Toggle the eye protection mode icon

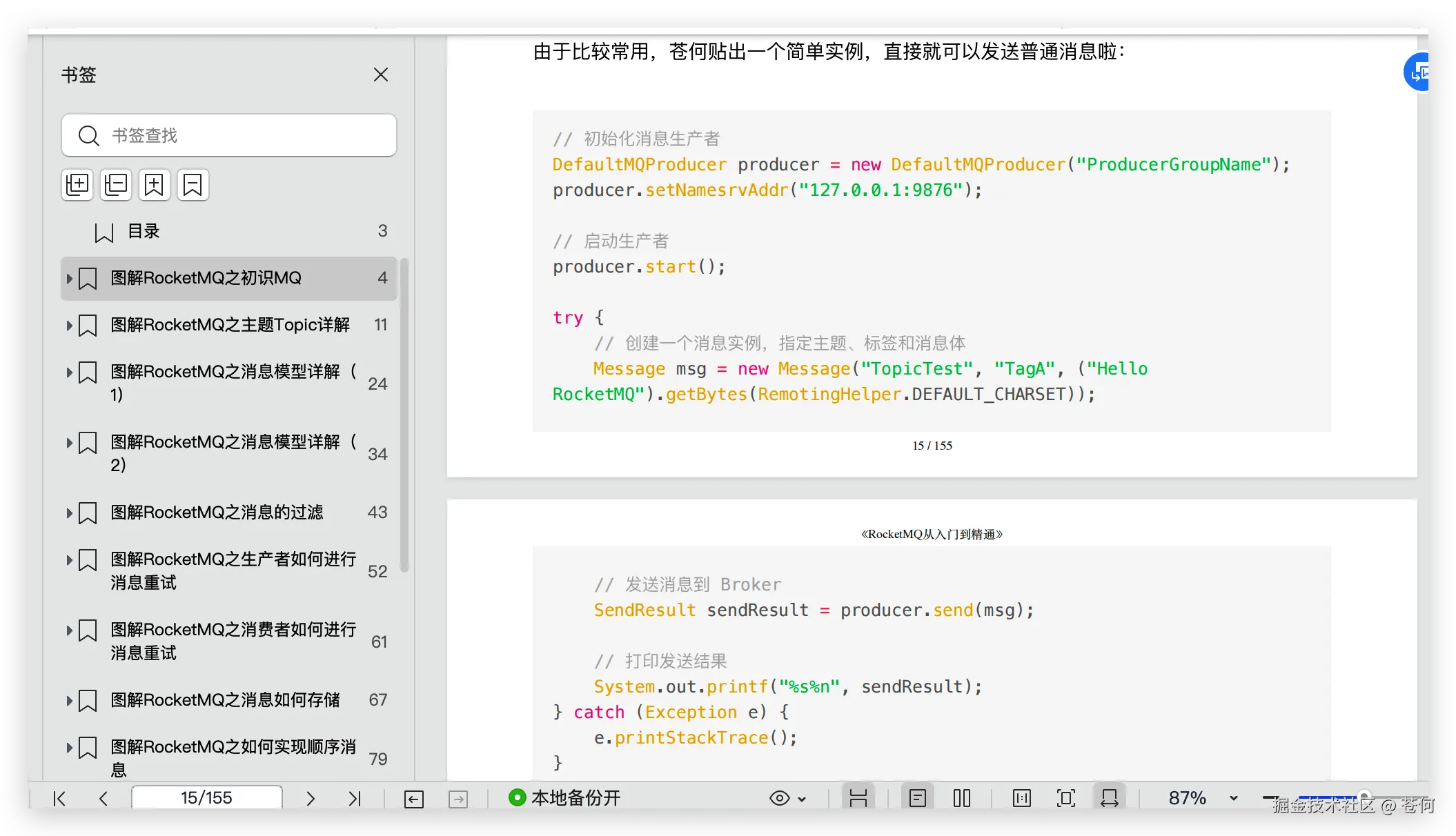click(x=780, y=798)
